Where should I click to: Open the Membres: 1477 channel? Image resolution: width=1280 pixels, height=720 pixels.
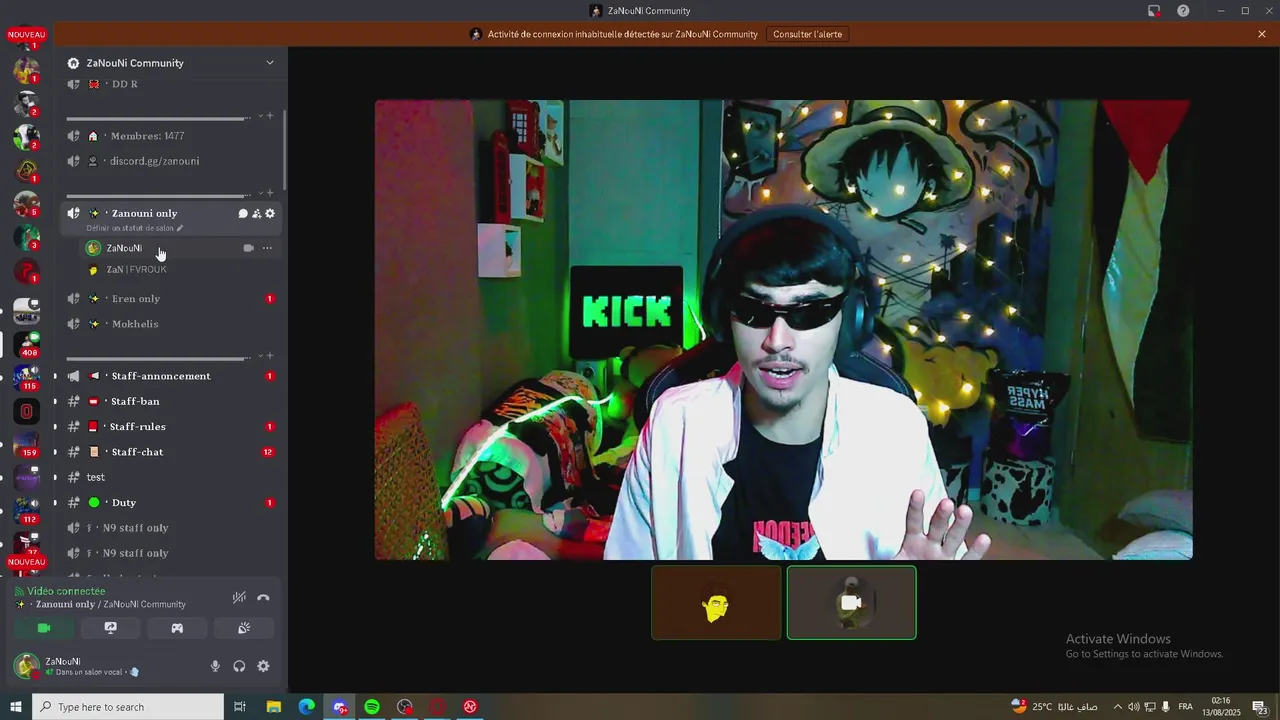[170, 136]
